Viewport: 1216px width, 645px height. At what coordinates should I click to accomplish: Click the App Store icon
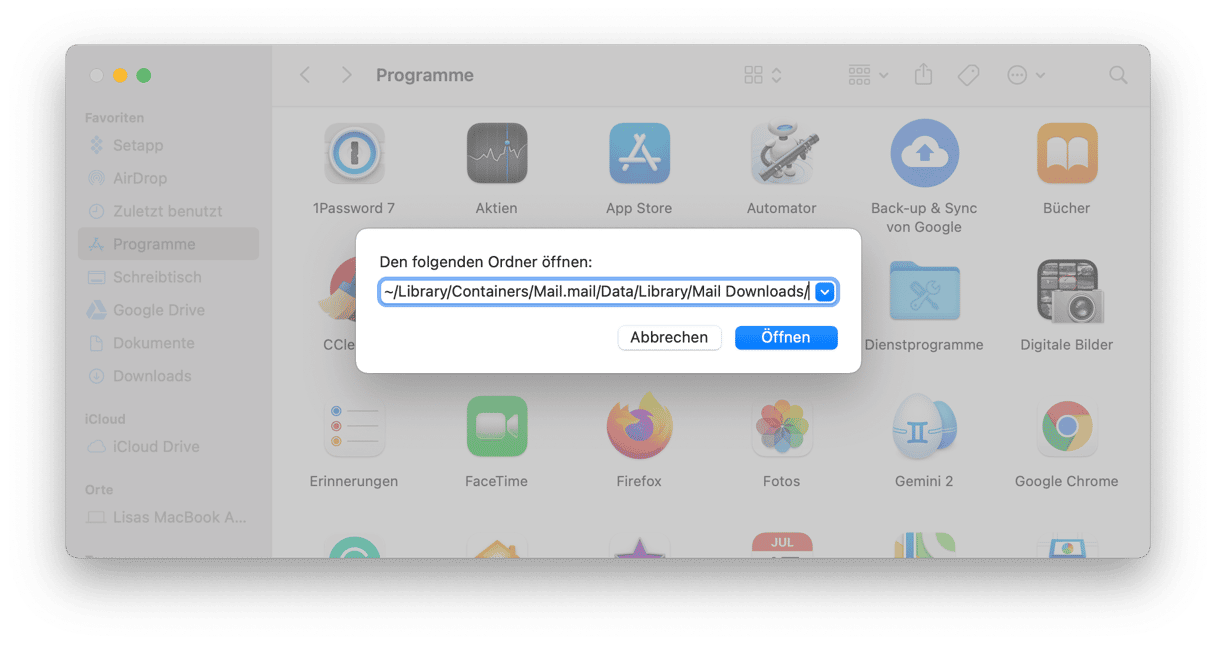(639, 153)
